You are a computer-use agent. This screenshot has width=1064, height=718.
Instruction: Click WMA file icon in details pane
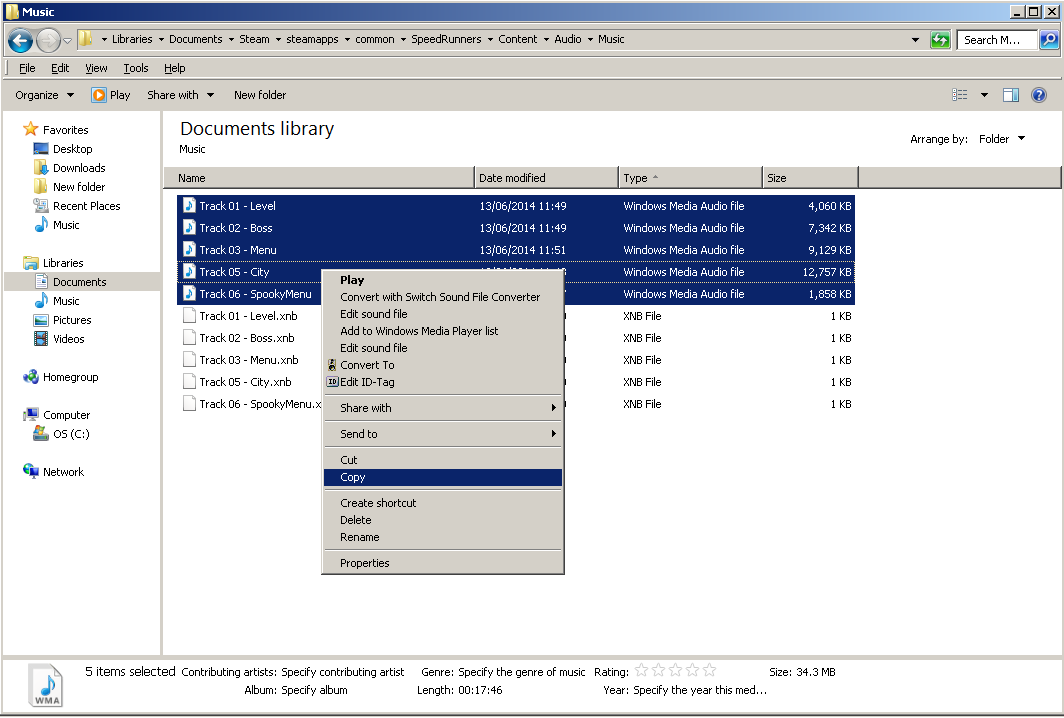pyautogui.click(x=46, y=685)
